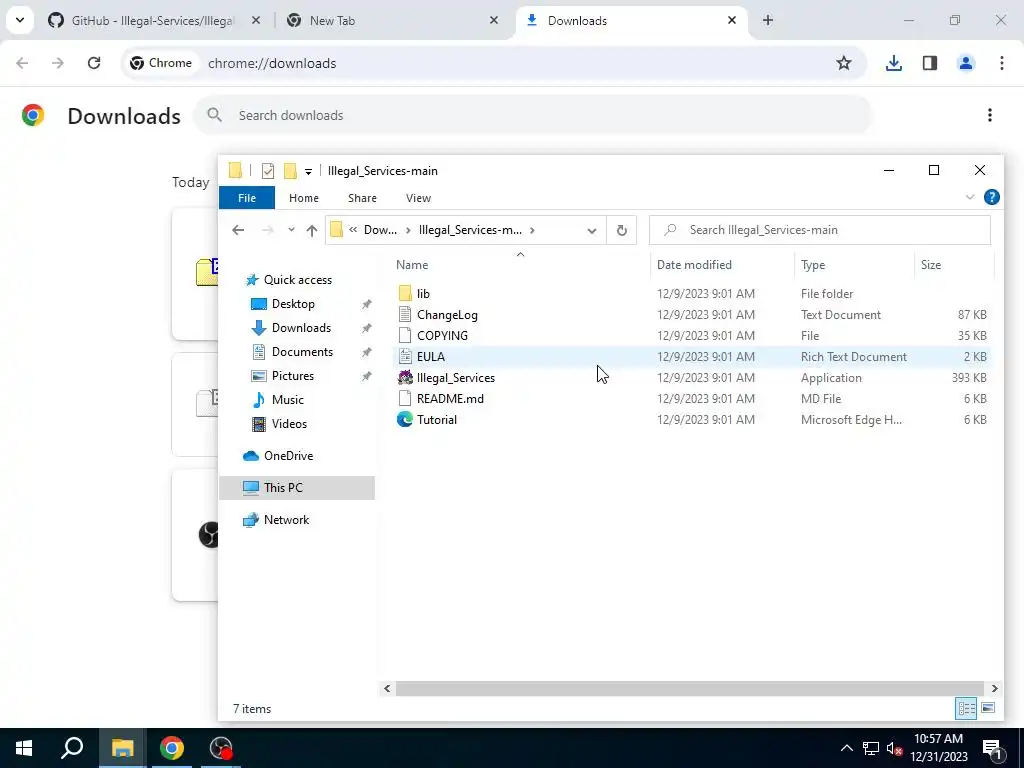This screenshot has height=768, width=1024.
Task: Select Network in navigation pane
Action: tap(286, 520)
